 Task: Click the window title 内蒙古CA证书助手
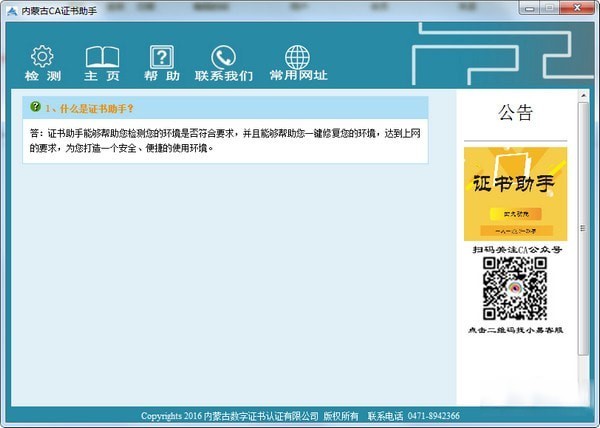59,11
